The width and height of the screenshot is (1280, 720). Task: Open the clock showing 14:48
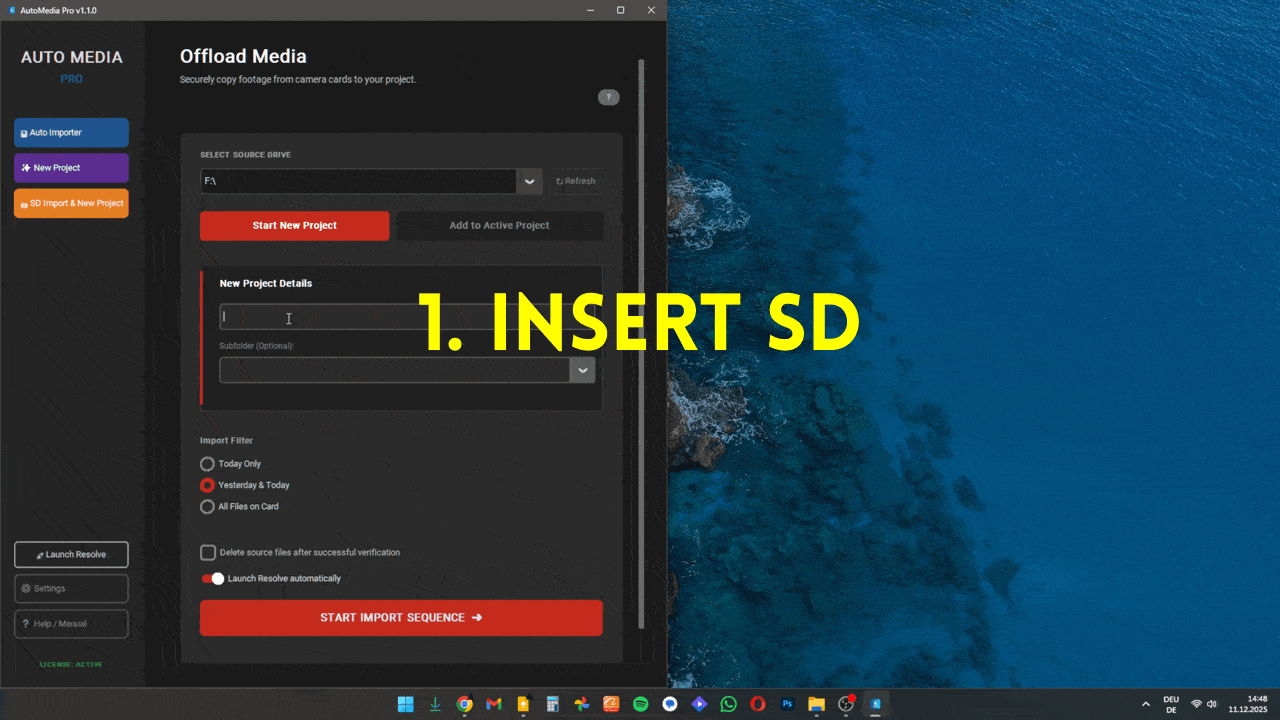pos(1249,704)
